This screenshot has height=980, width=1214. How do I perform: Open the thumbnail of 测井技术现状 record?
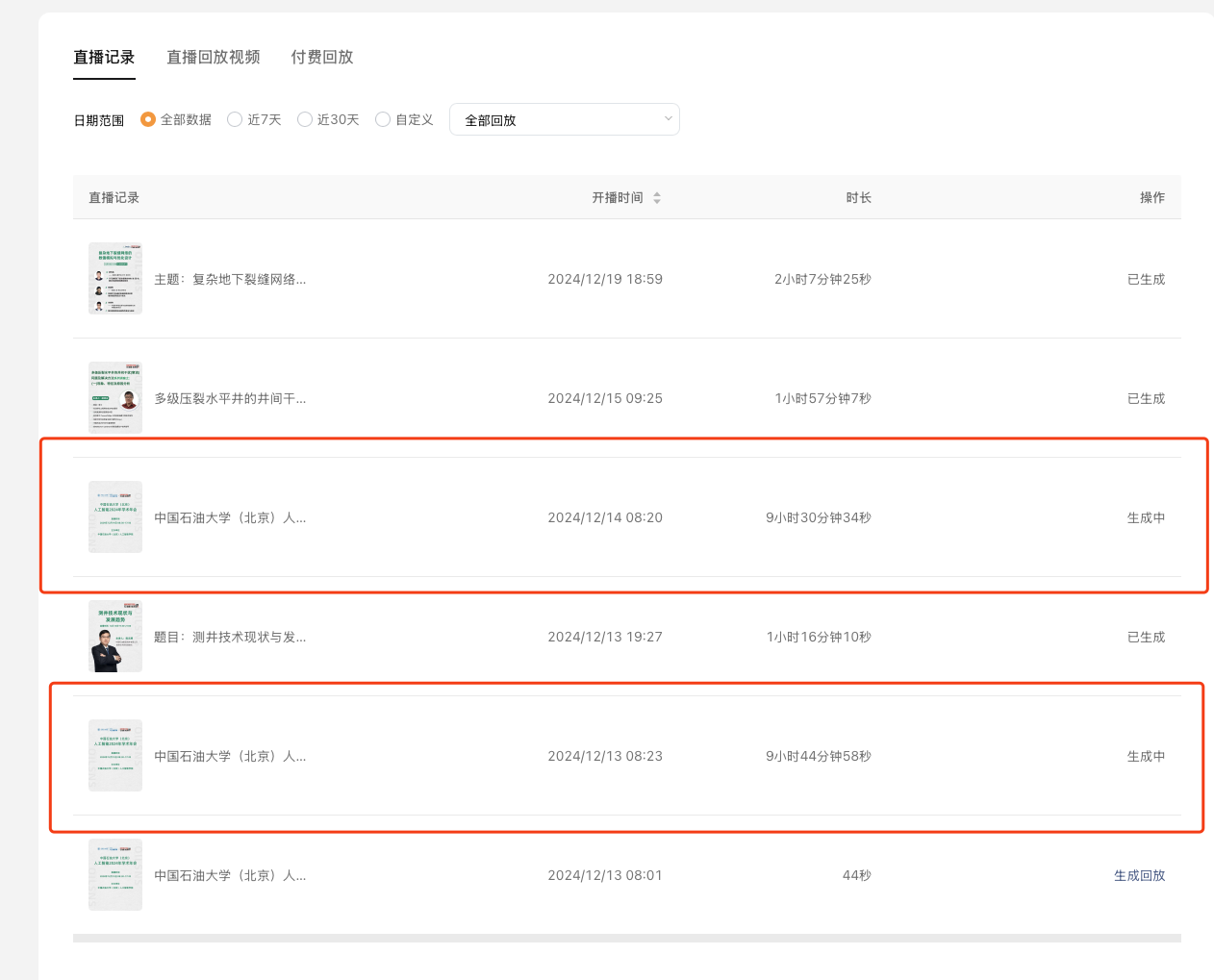114,636
